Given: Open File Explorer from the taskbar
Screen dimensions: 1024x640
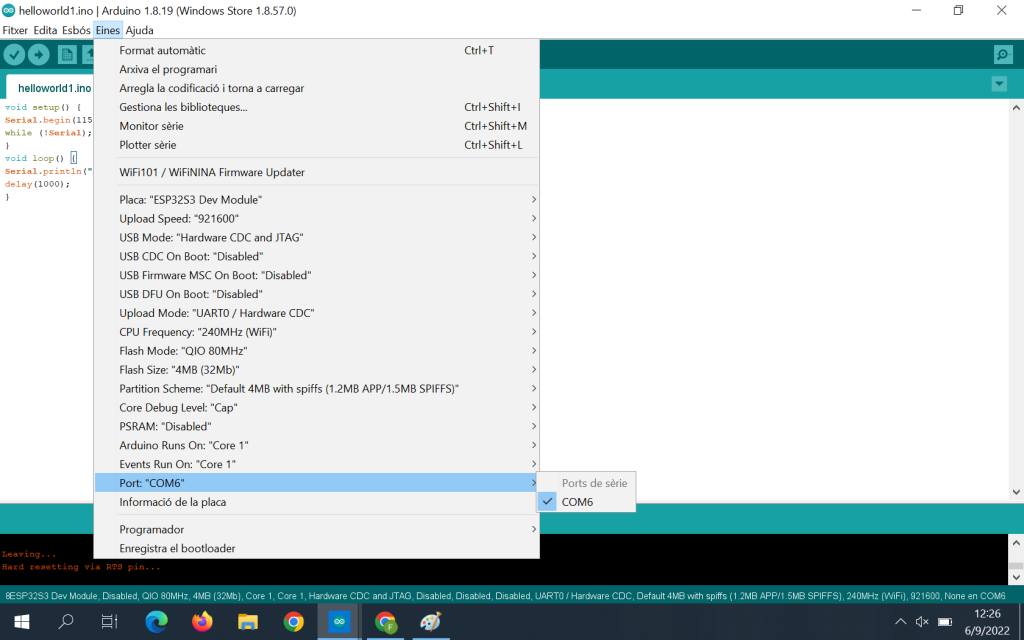Looking at the screenshot, I should pyautogui.click(x=248, y=622).
